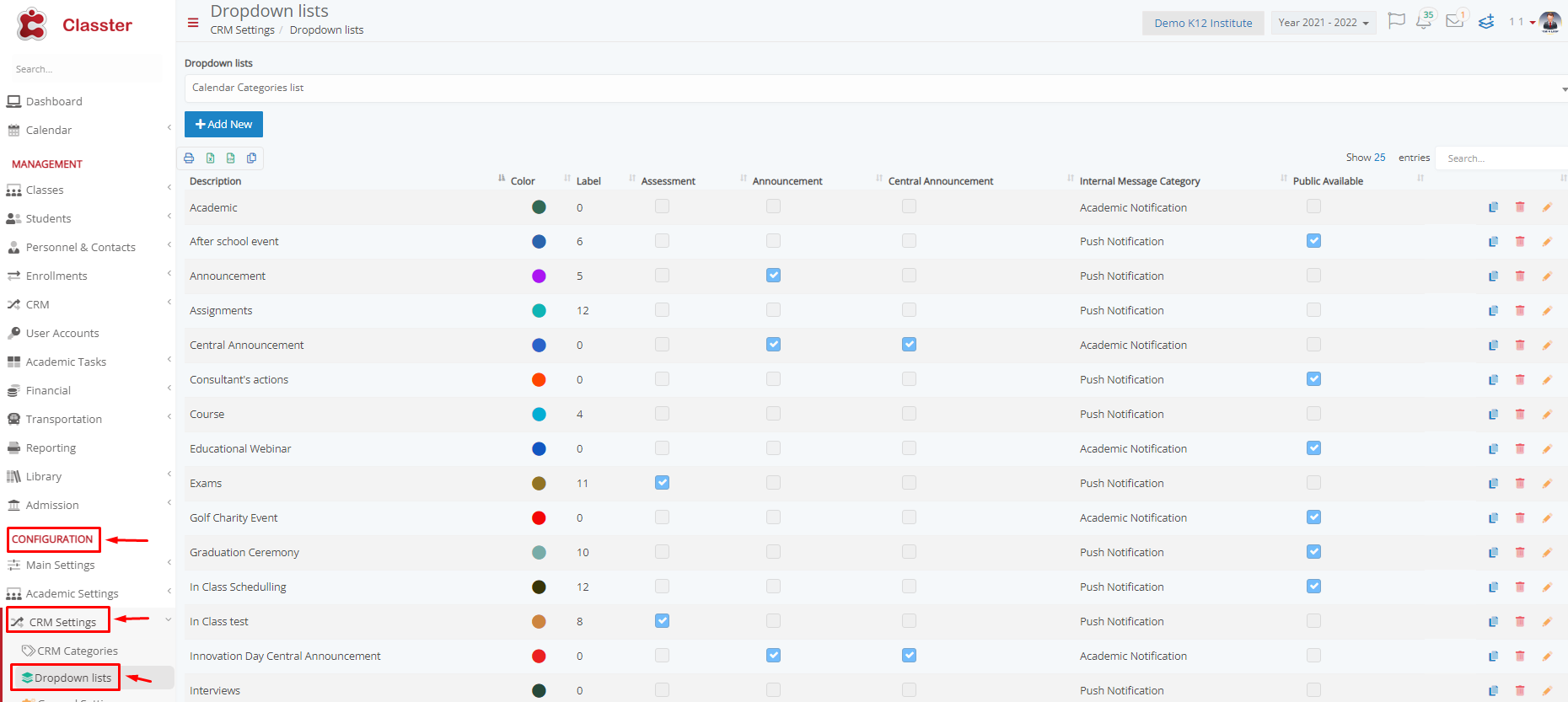The width and height of the screenshot is (1568, 702).
Task: Click the Demo K12 Institute button
Action: tap(1203, 23)
